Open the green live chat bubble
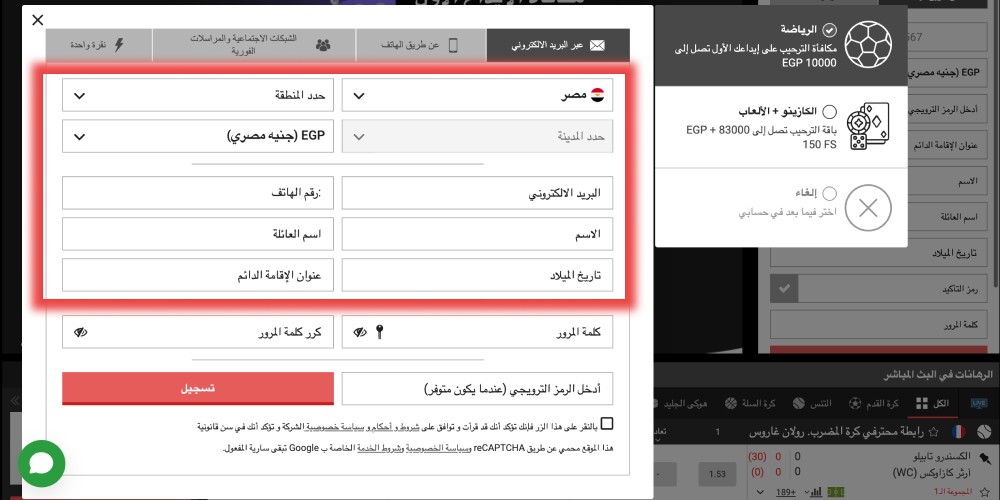This screenshot has width=1000, height=500. (x=41, y=464)
